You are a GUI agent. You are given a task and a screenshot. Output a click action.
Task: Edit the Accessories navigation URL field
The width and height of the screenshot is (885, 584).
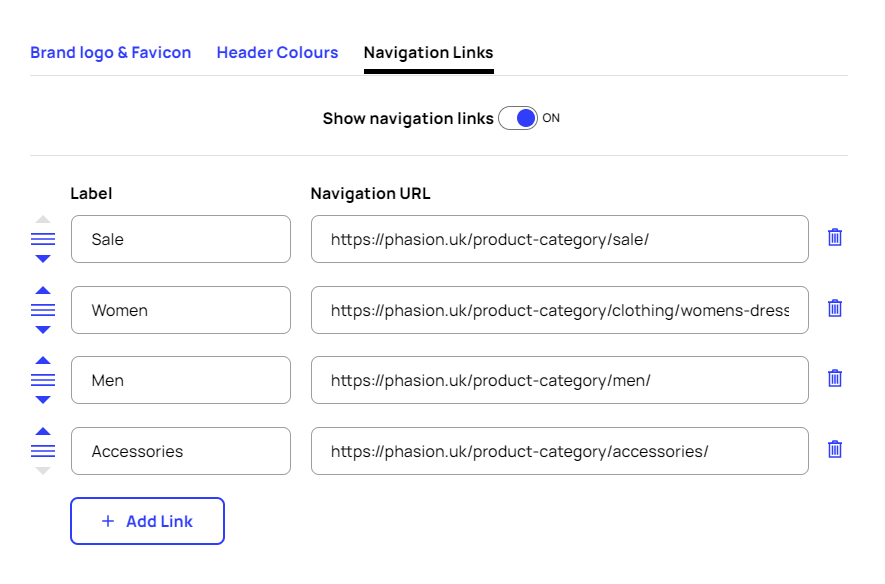[559, 451]
